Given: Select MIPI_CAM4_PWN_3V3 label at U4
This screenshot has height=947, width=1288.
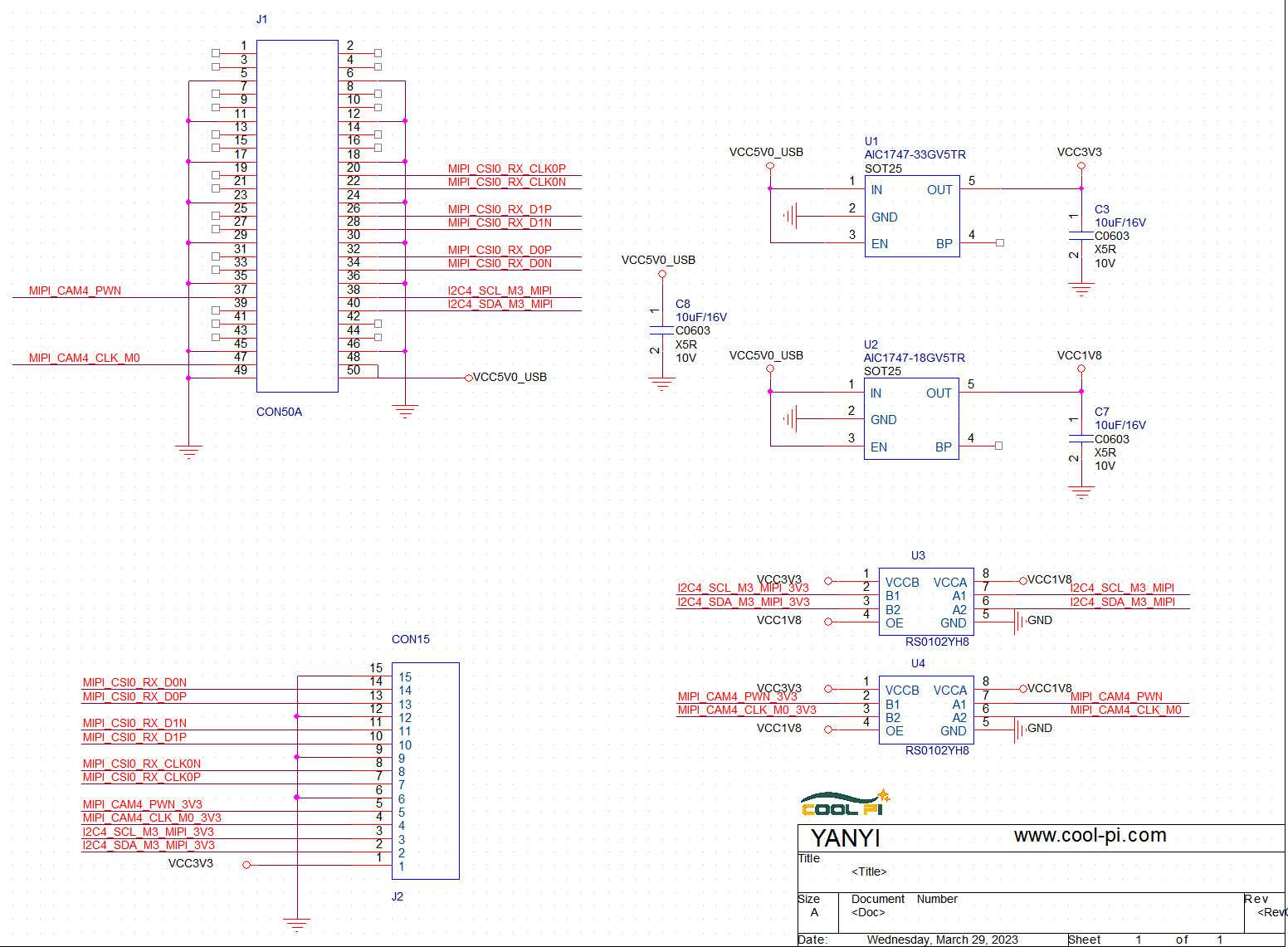Looking at the screenshot, I should (737, 696).
